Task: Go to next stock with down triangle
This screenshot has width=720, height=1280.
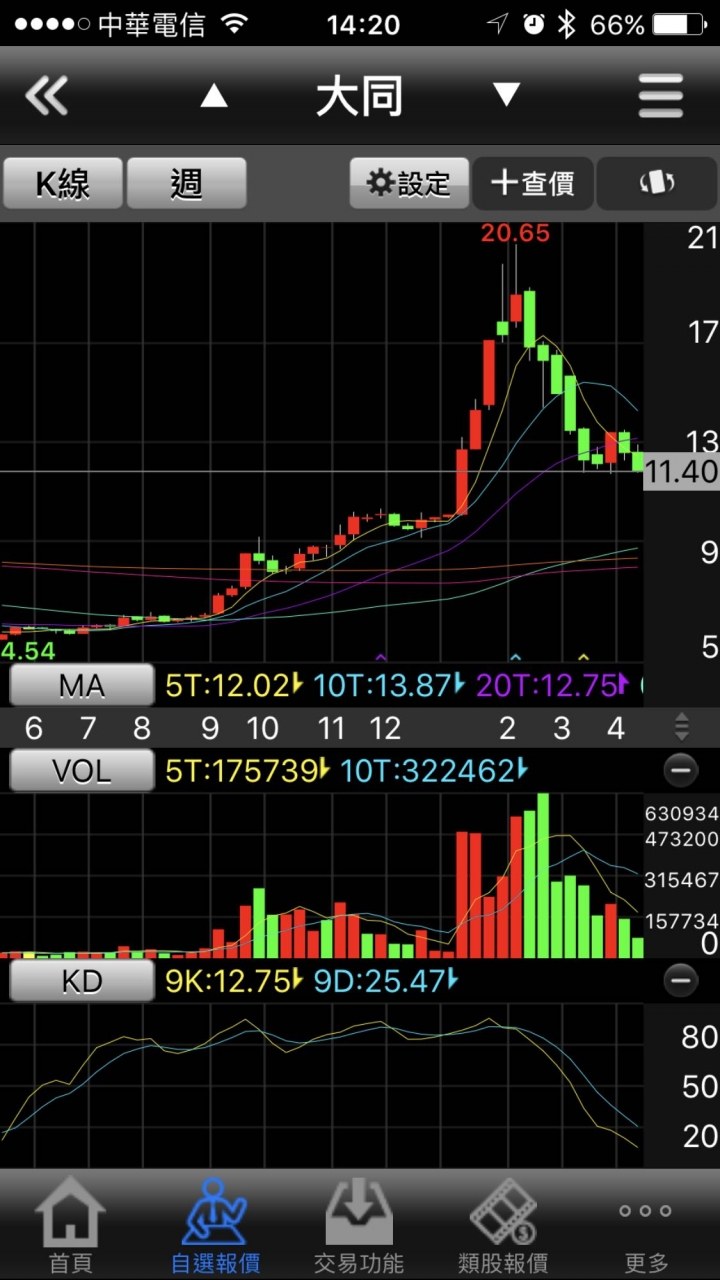Action: tap(506, 96)
